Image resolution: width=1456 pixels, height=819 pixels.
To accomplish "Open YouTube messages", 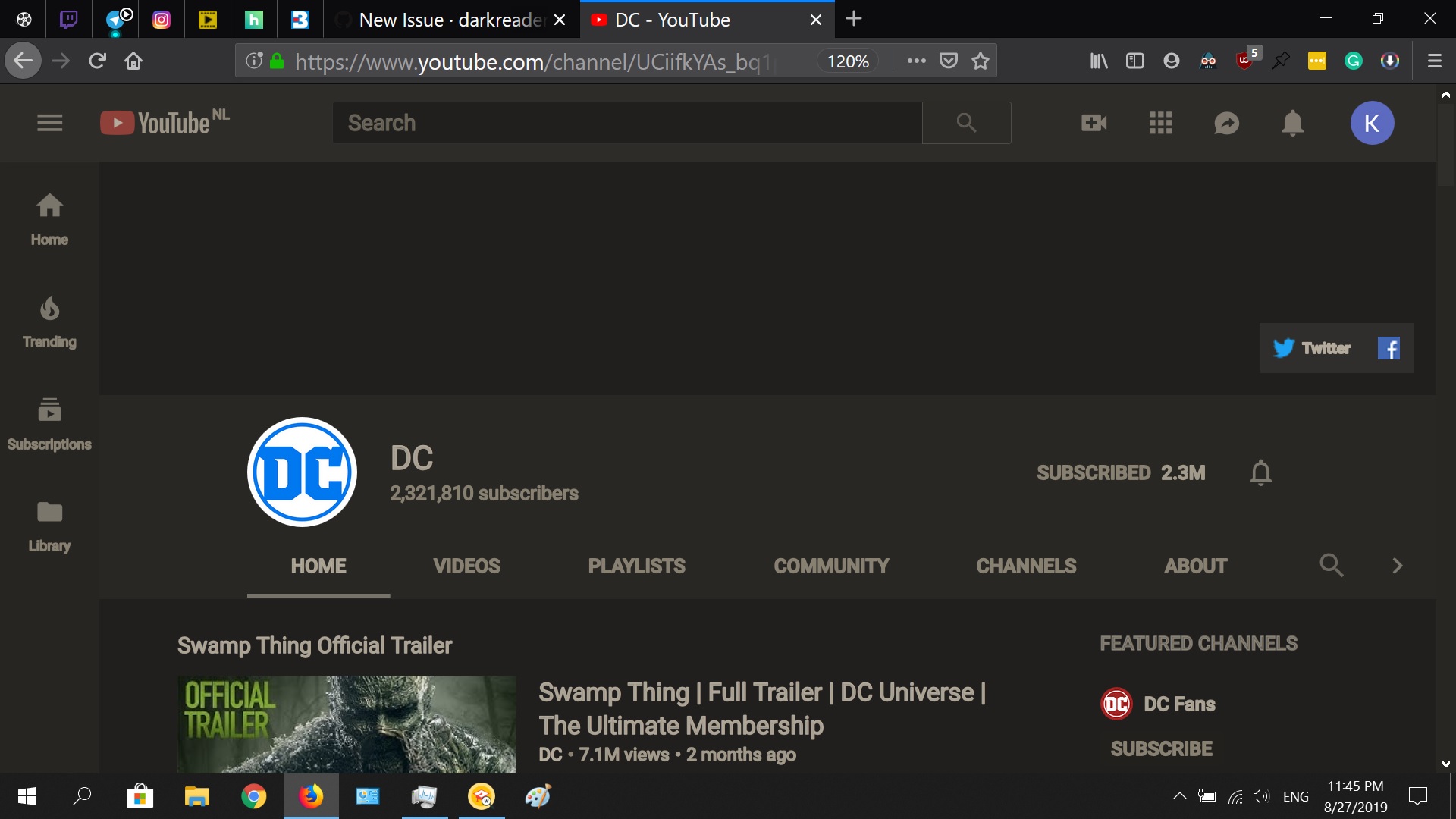I will point(1226,123).
